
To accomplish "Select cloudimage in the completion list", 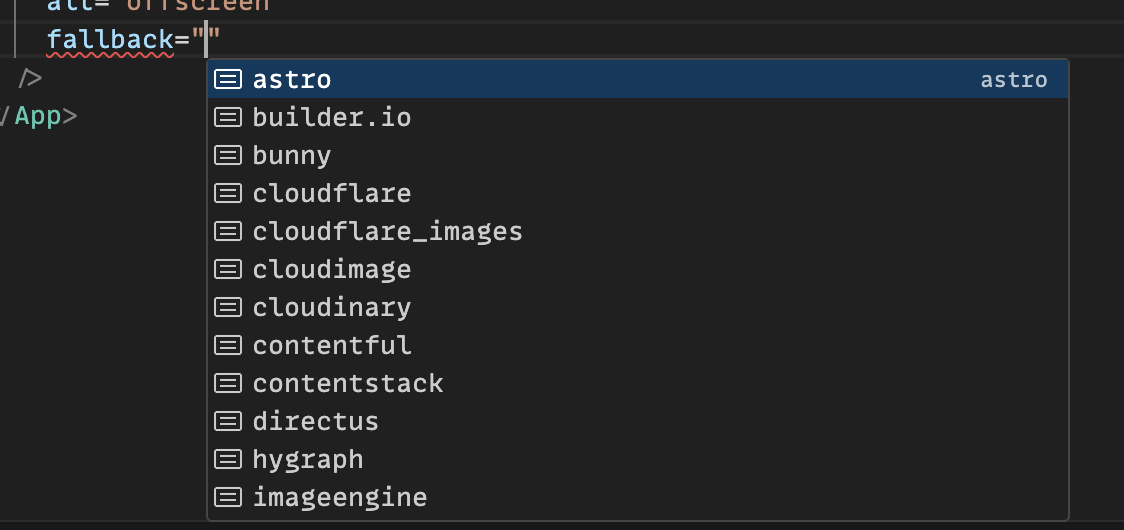I will pyautogui.click(x=332, y=270).
